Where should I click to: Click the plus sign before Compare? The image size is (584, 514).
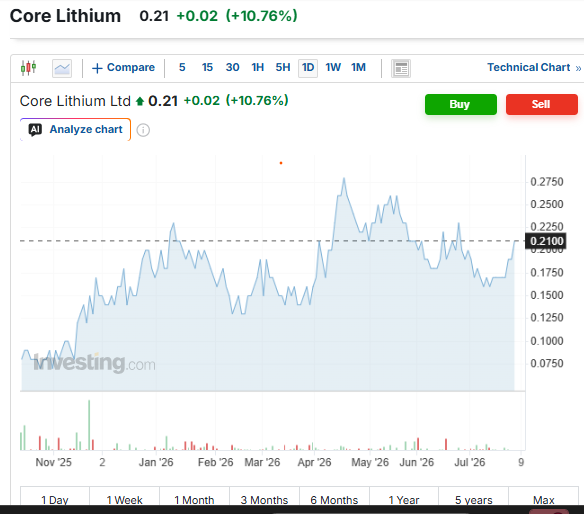pos(97,68)
